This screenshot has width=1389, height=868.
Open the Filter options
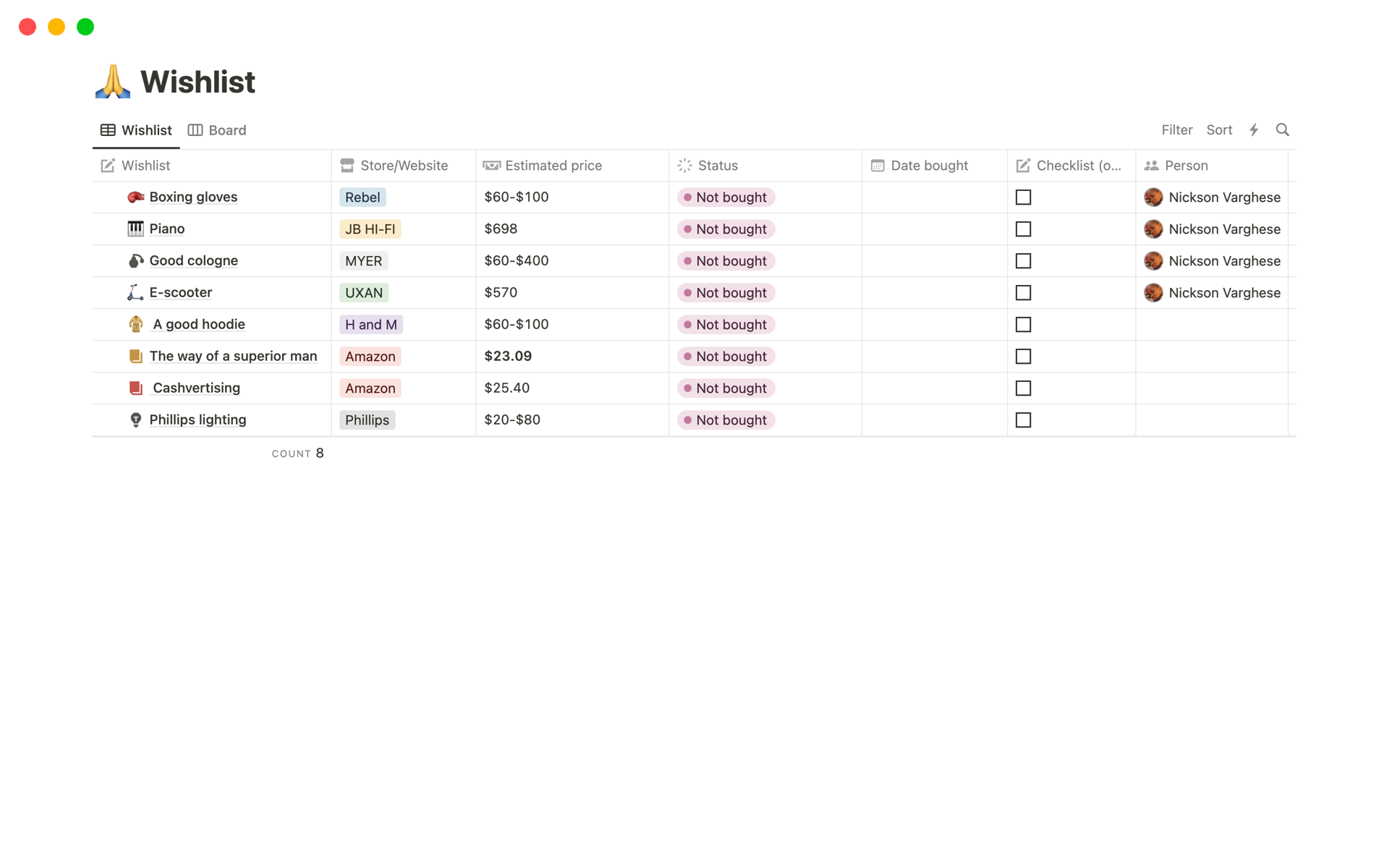(x=1176, y=130)
